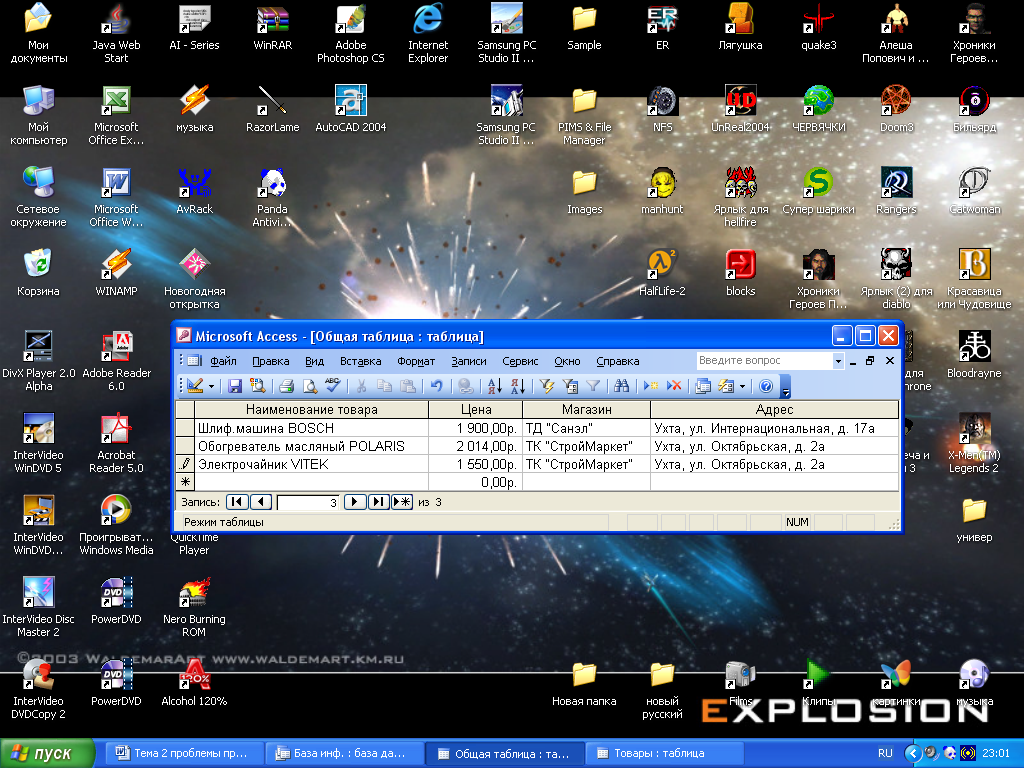This screenshot has height=768, width=1024.
Task: Click the File Search toolbar icon
Action: pyautogui.click(x=258, y=386)
